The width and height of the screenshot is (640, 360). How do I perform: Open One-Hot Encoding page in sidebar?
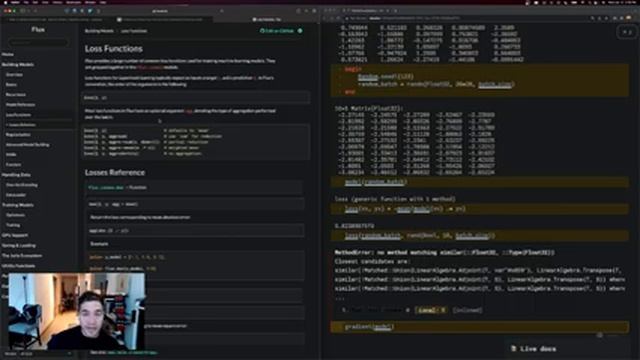point(22,185)
